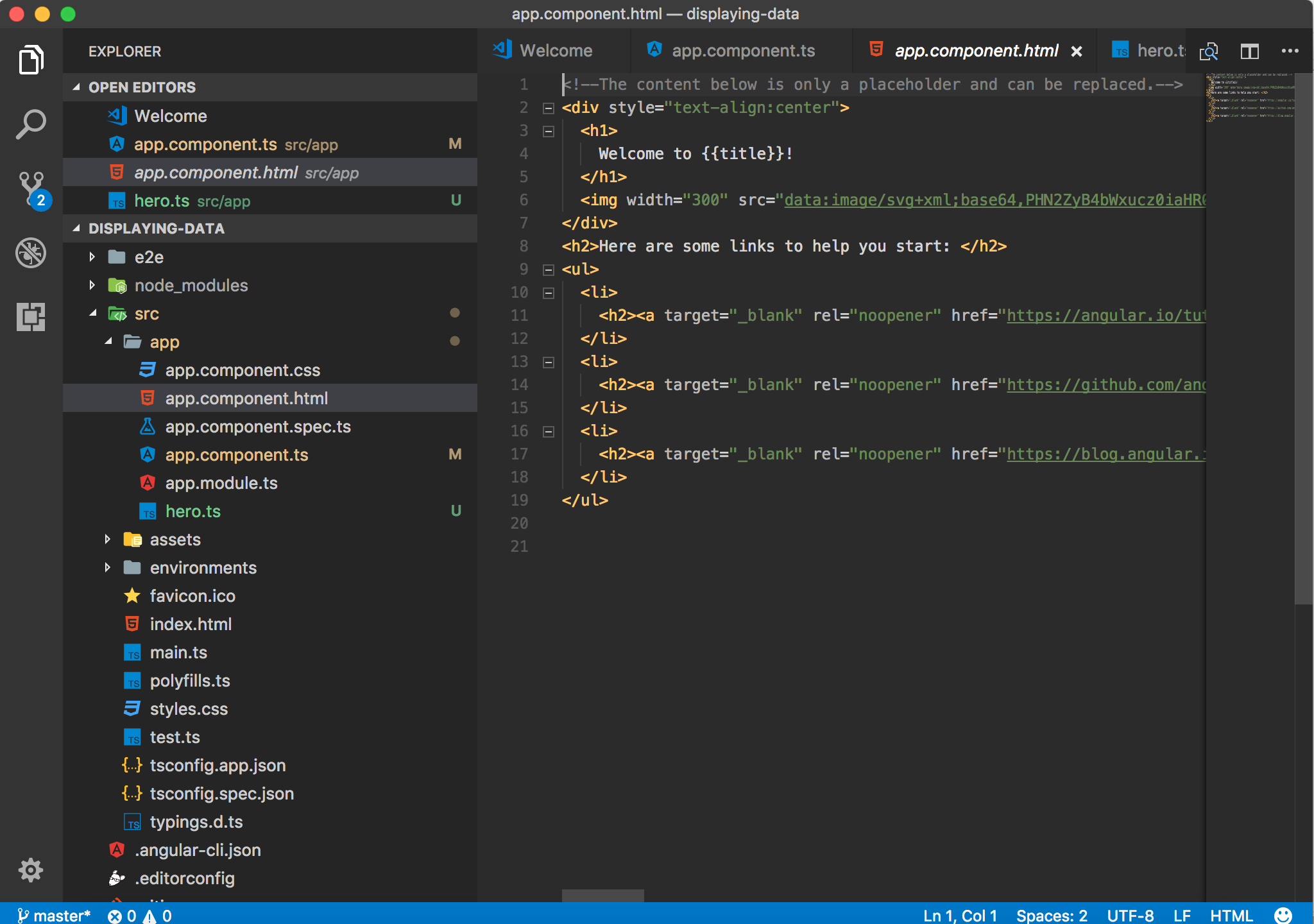This screenshot has height=924, width=1314.
Task: Split the editor with split icon
Action: [1249, 51]
